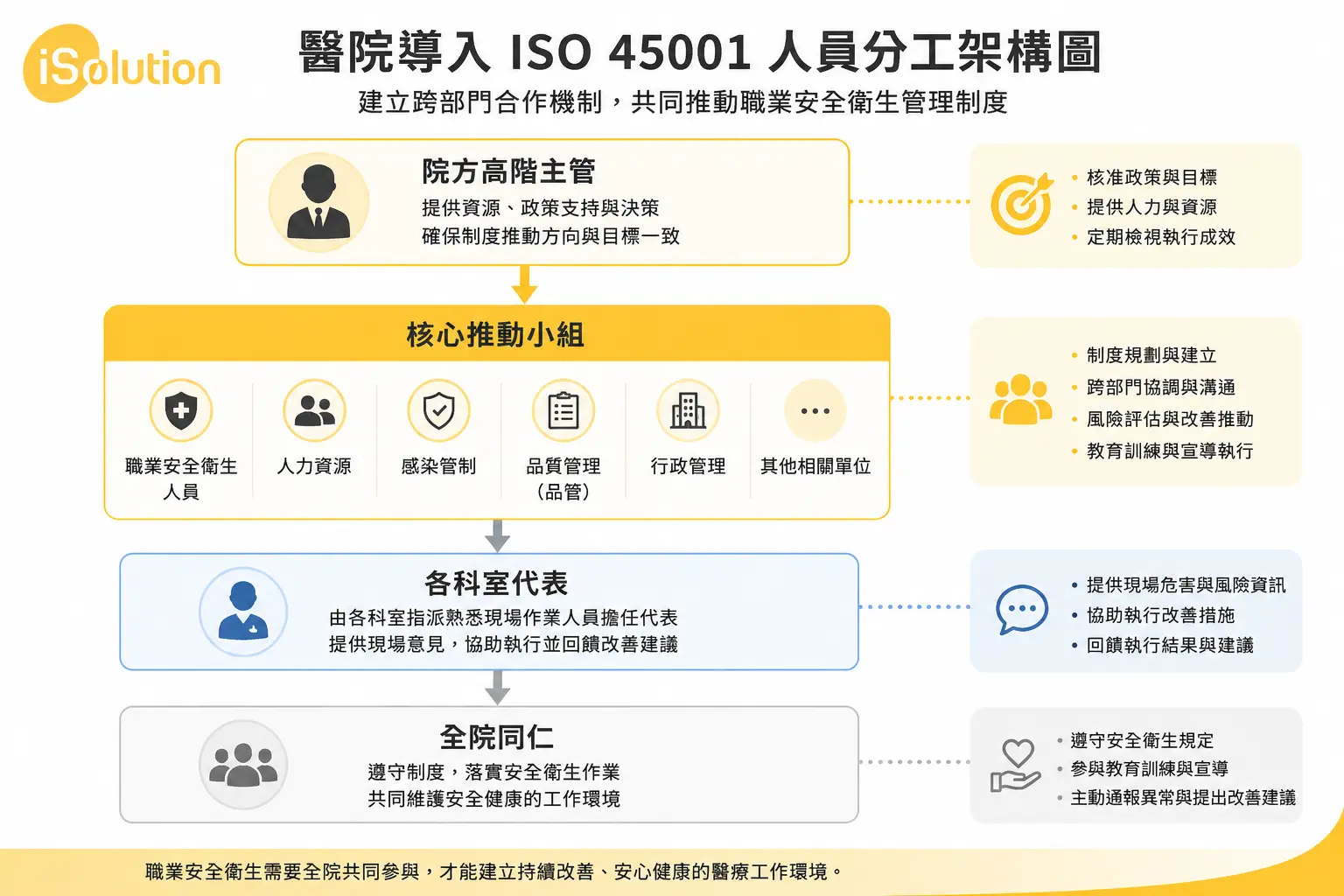This screenshot has height=896, width=1344.
Task: Click the bullet 回饋執行結果與建議
Action: pyautogui.click(x=1170, y=646)
